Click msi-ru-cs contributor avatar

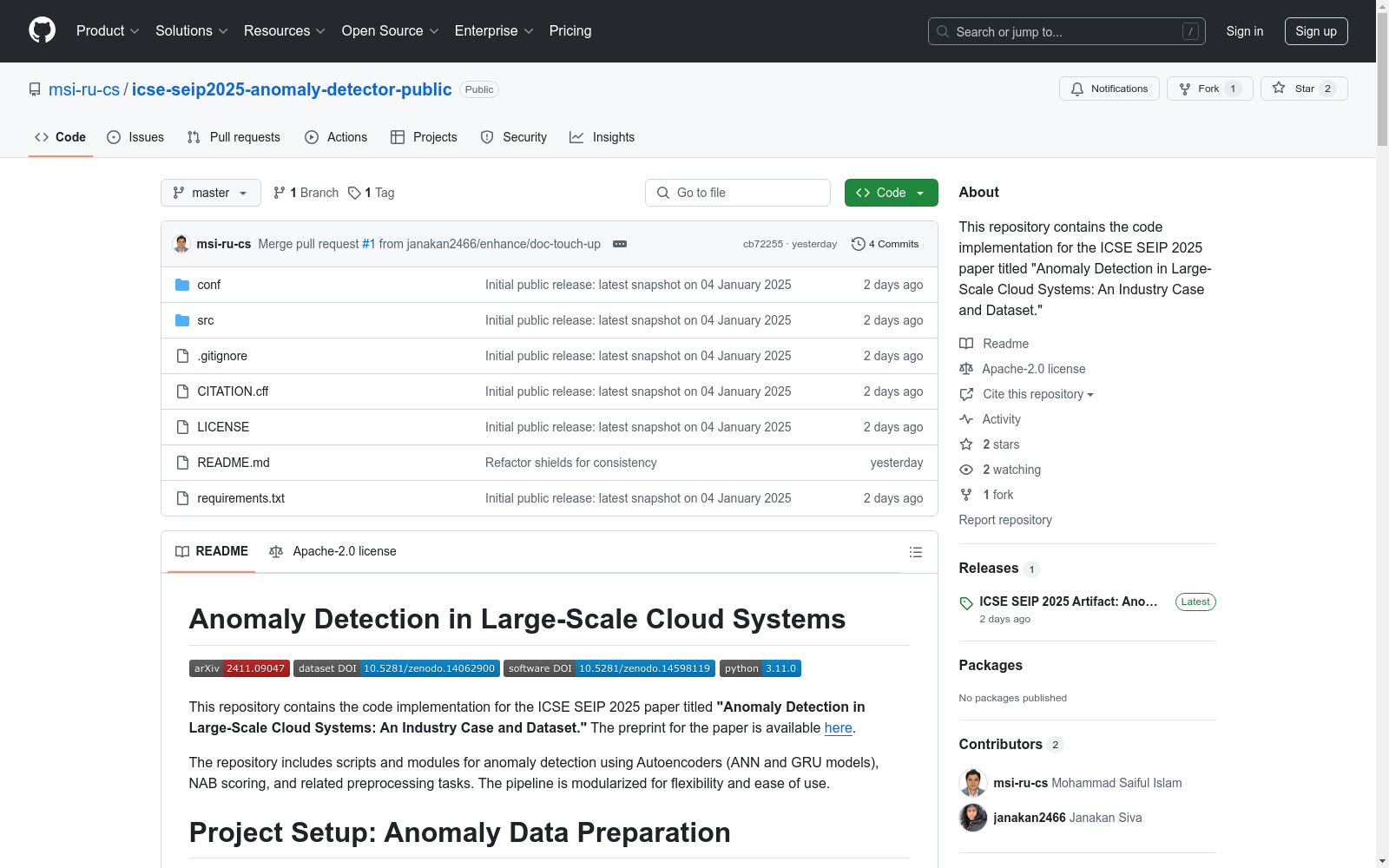(973, 783)
